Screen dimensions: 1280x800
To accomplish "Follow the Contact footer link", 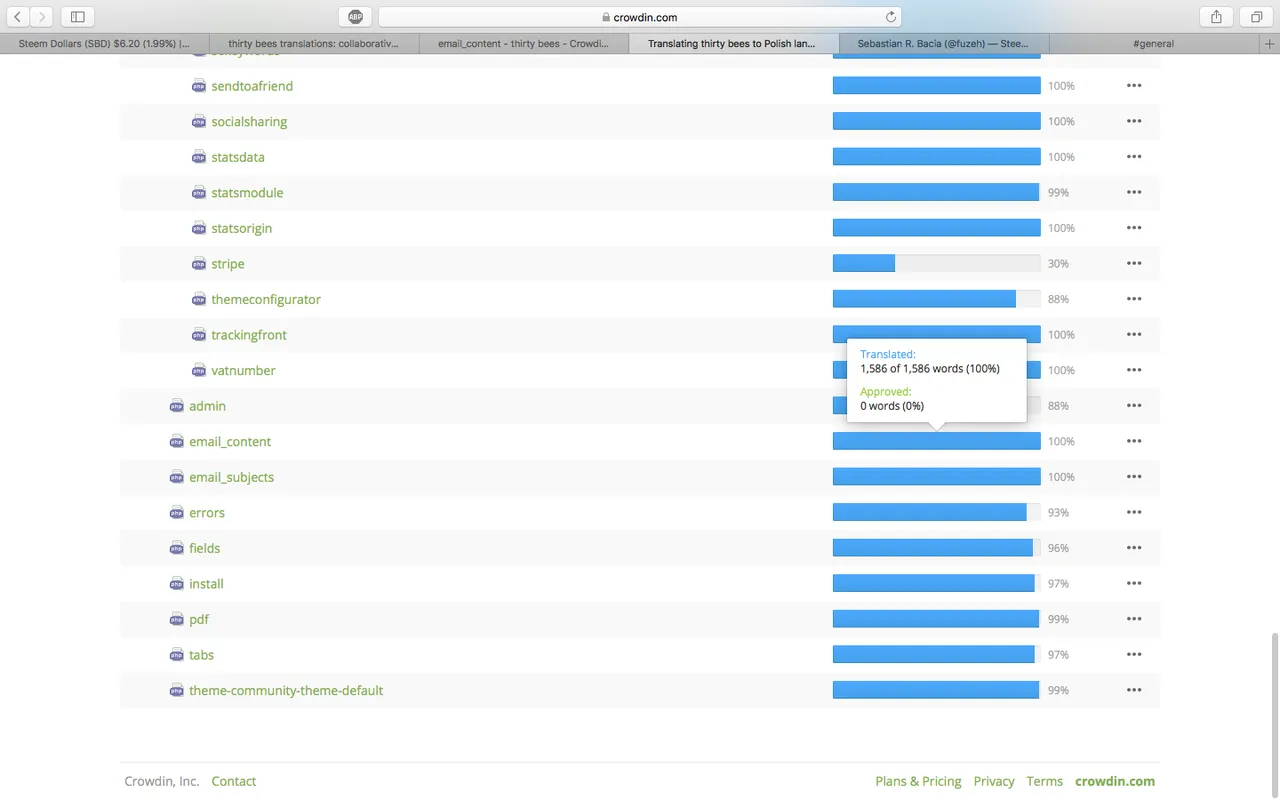I will point(234,781).
